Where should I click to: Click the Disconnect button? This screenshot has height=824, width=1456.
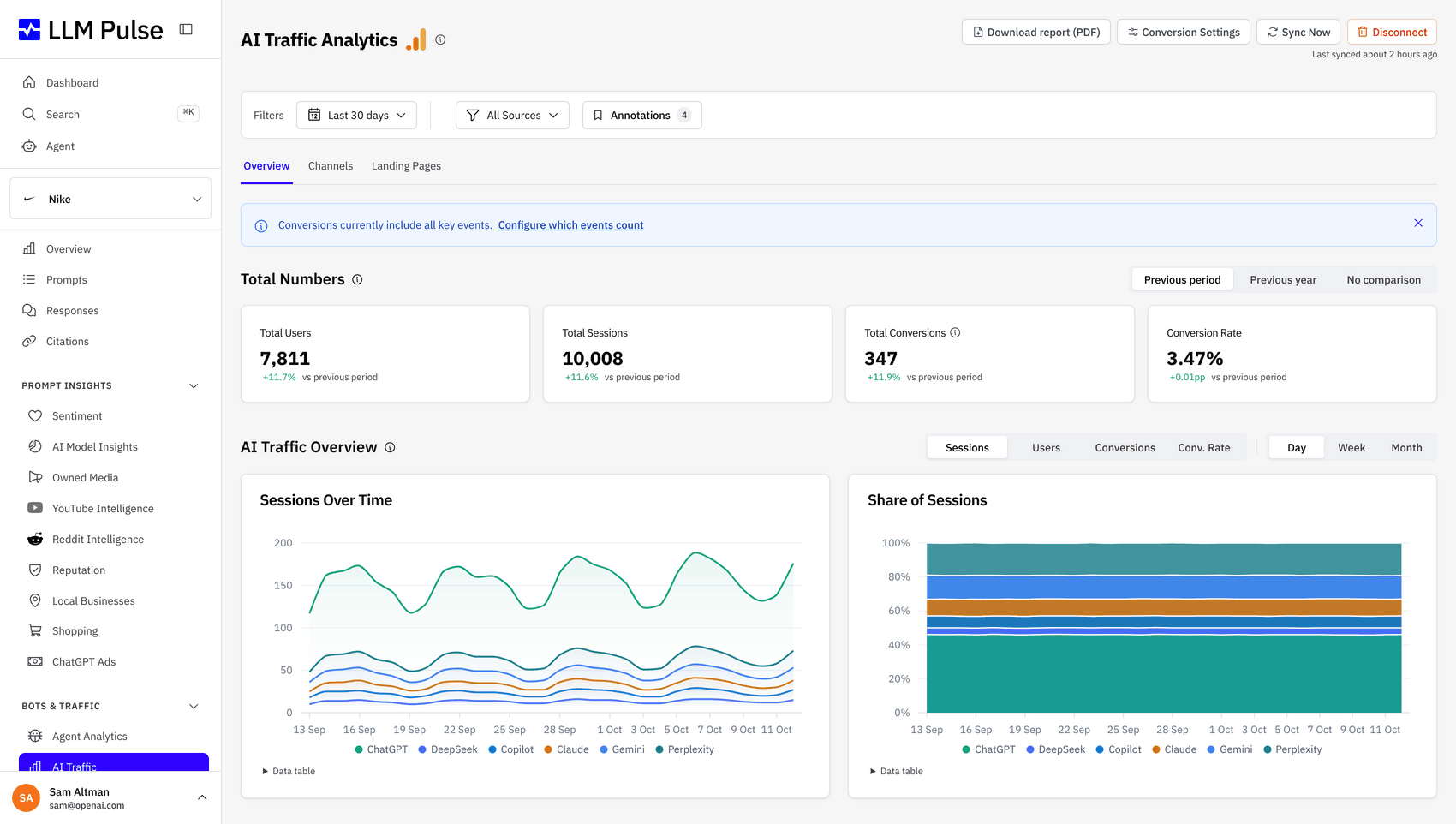coord(1392,32)
